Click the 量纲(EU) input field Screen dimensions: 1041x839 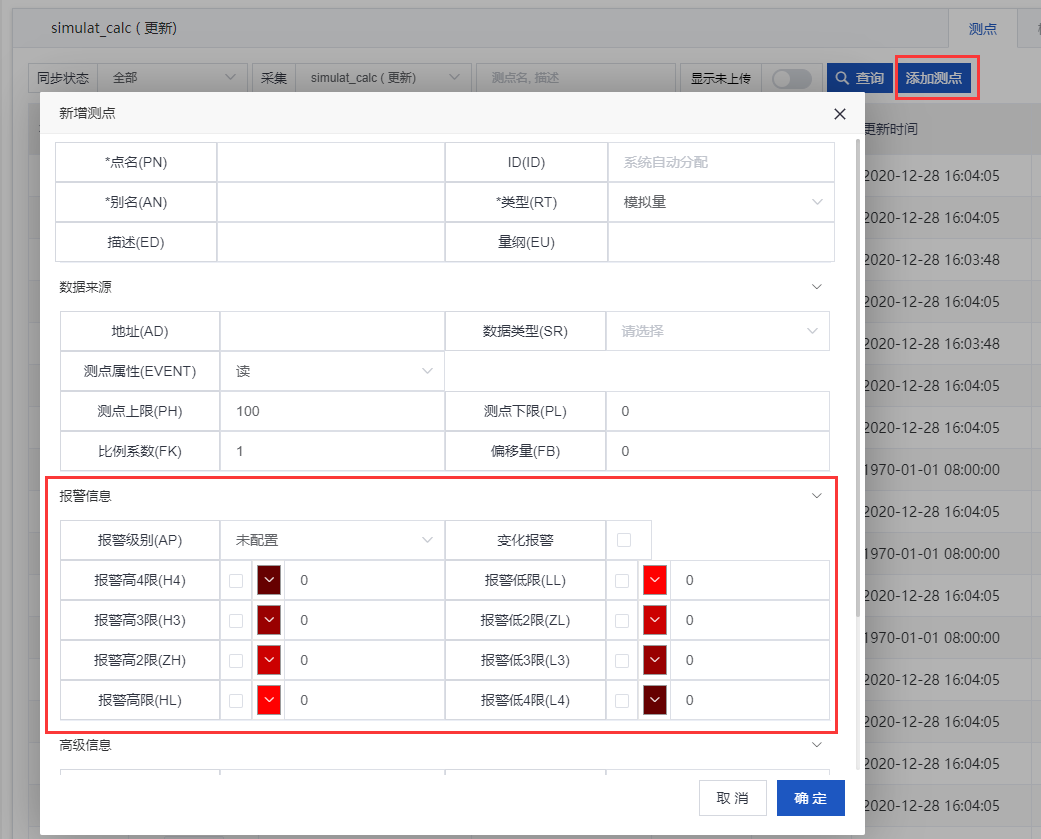click(x=721, y=242)
